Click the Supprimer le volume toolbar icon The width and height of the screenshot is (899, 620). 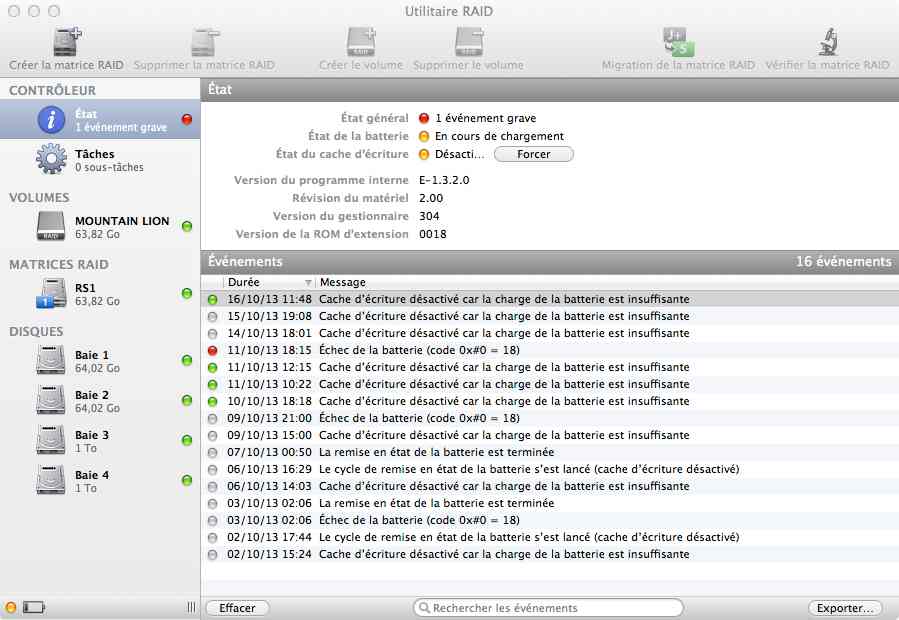(x=469, y=41)
